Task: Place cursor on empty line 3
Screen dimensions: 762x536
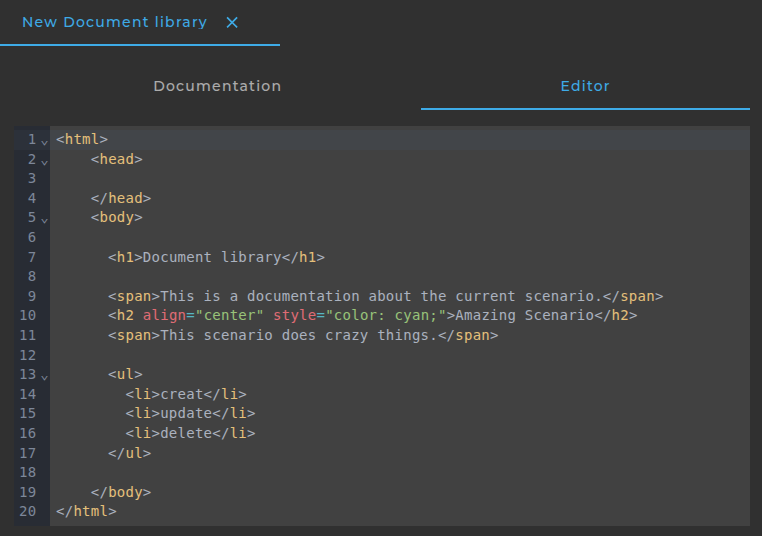Action: 399,178
